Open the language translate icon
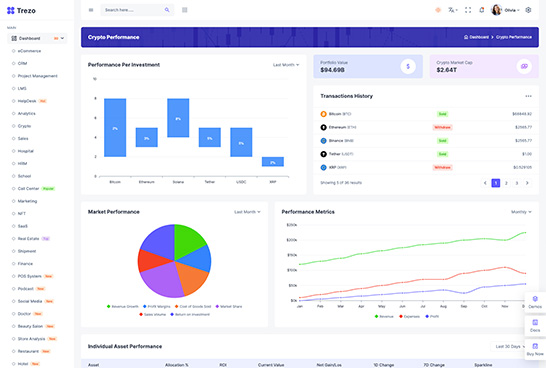The image size is (546, 368). tap(452, 10)
